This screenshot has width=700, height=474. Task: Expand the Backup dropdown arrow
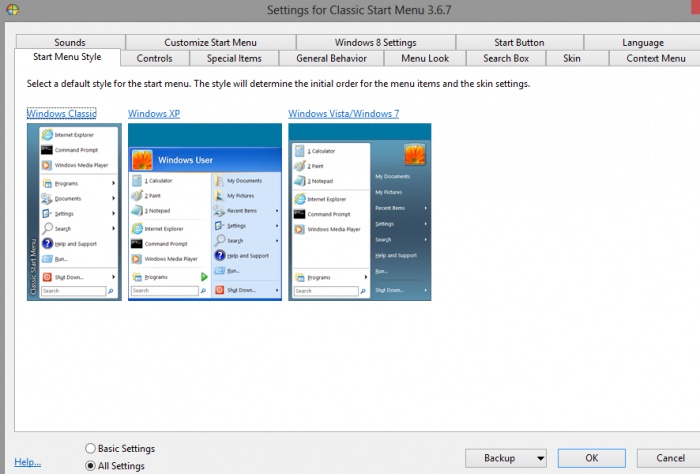click(x=541, y=458)
